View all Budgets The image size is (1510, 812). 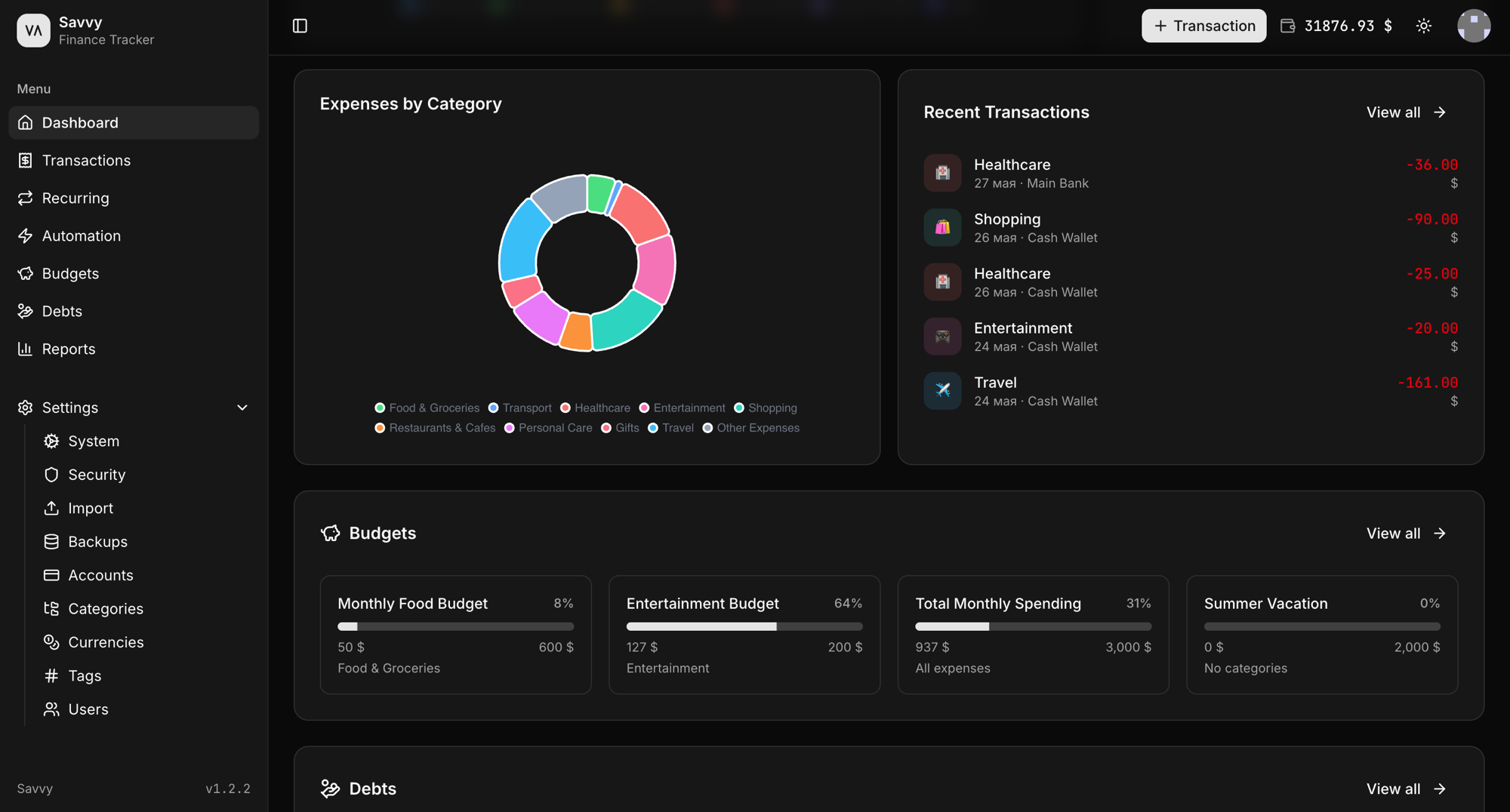(1406, 533)
